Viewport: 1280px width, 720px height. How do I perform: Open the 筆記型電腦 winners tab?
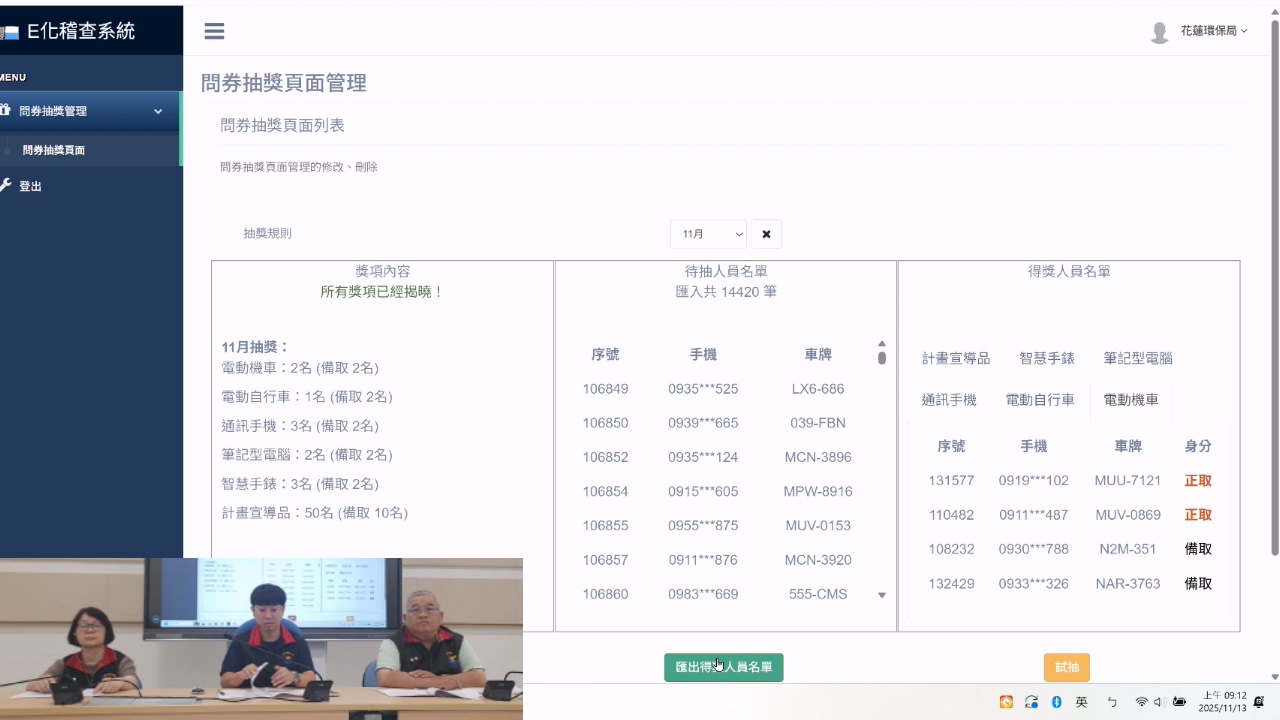[x=1138, y=358]
